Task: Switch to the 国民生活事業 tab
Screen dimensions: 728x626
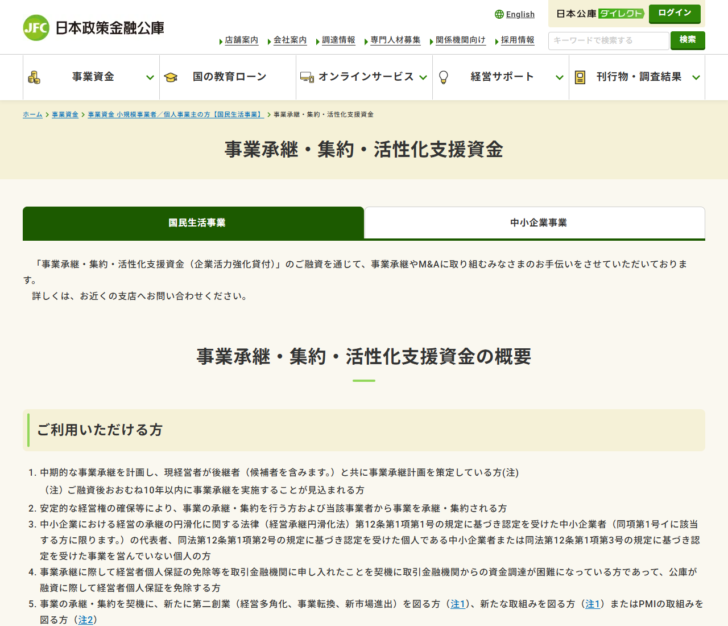Action: (x=193, y=223)
